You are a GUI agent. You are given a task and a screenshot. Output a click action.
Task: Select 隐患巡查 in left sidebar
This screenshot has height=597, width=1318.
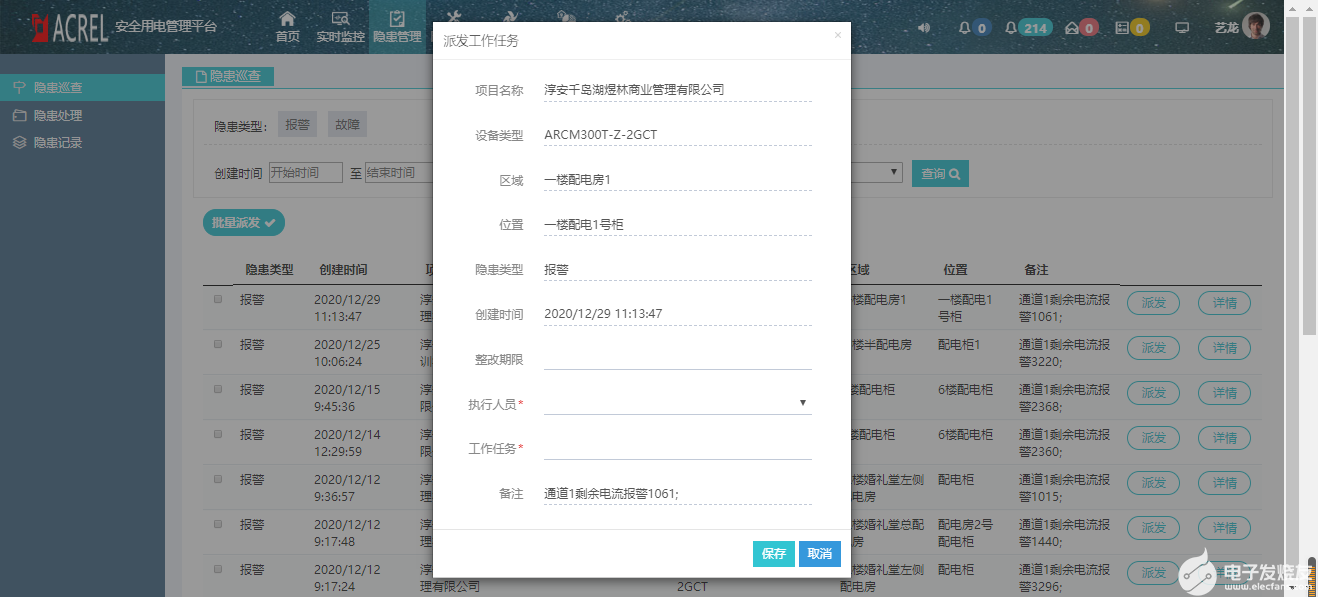pyautogui.click(x=82, y=88)
